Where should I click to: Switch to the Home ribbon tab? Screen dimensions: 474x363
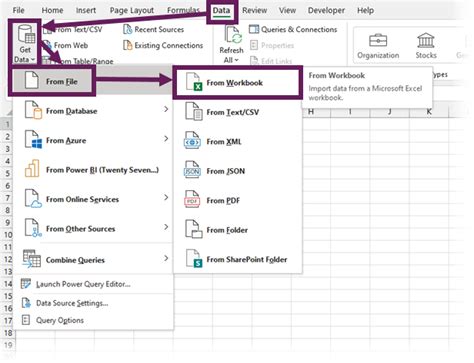click(x=52, y=10)
